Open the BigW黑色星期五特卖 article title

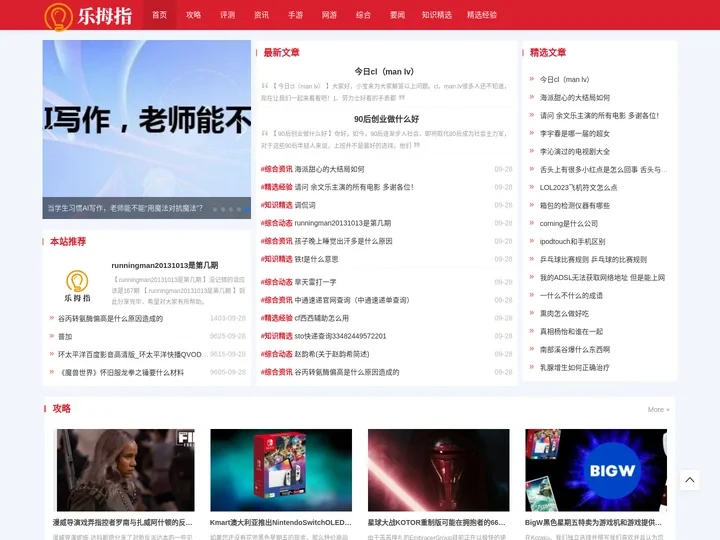pyautogui.click(x=593, y=523)
